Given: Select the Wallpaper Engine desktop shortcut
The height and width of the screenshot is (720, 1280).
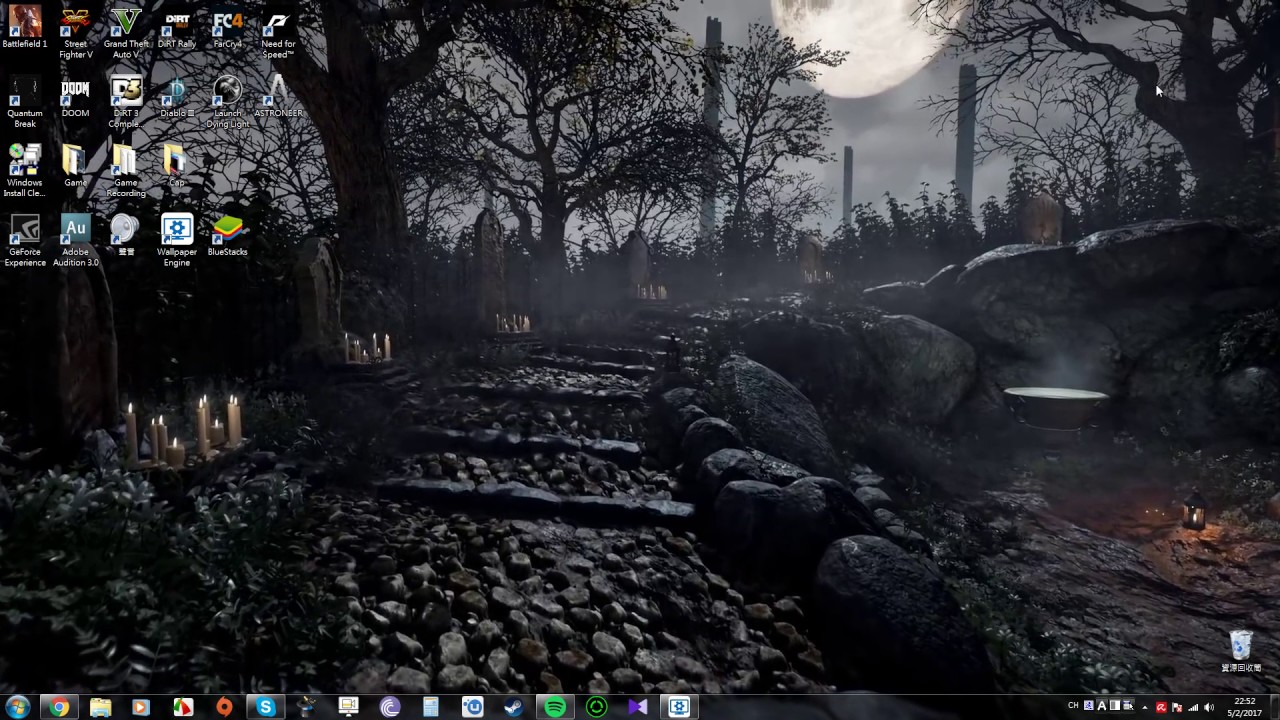Looking at the screenshot, I should [x=177, y=240].
